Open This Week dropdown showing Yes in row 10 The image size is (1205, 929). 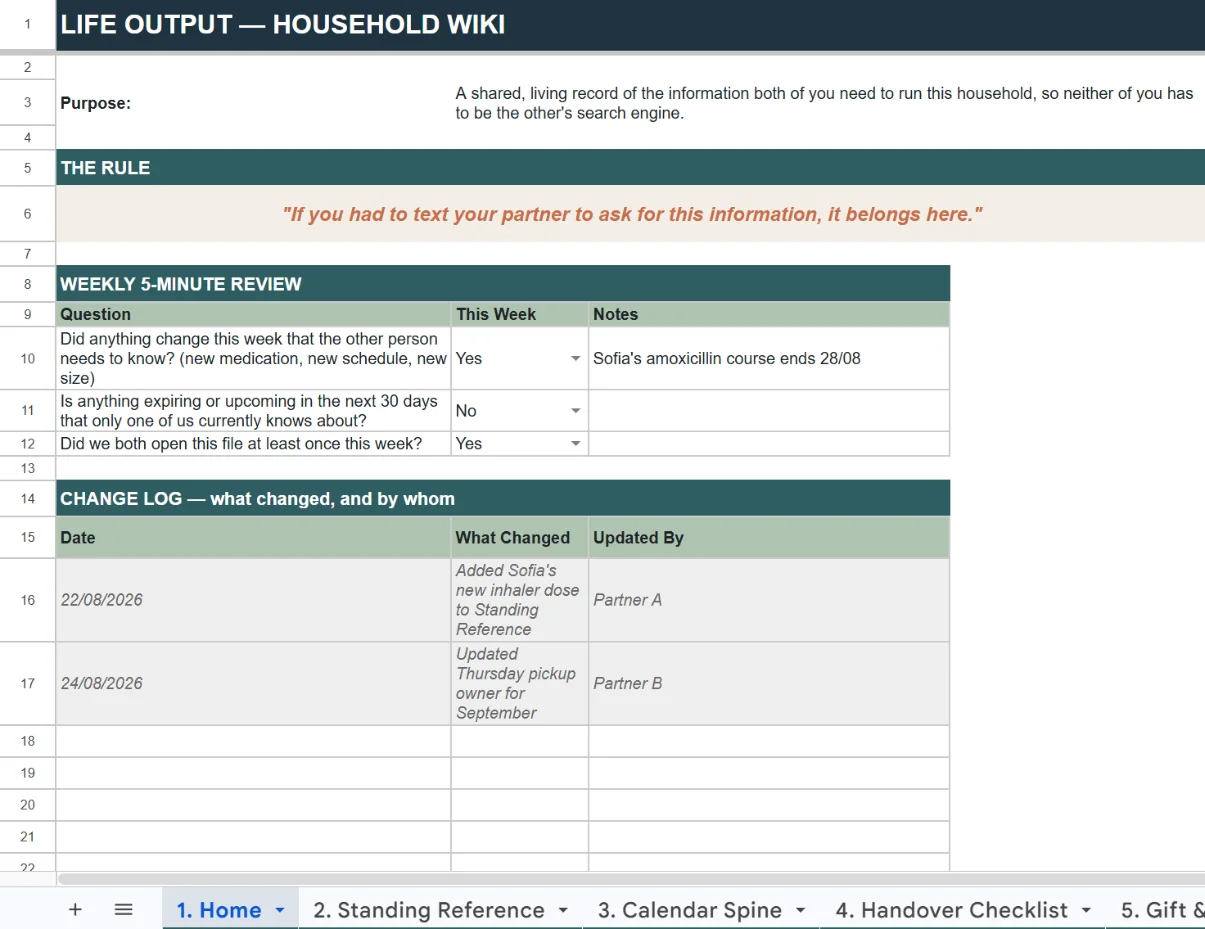point(575,358)
